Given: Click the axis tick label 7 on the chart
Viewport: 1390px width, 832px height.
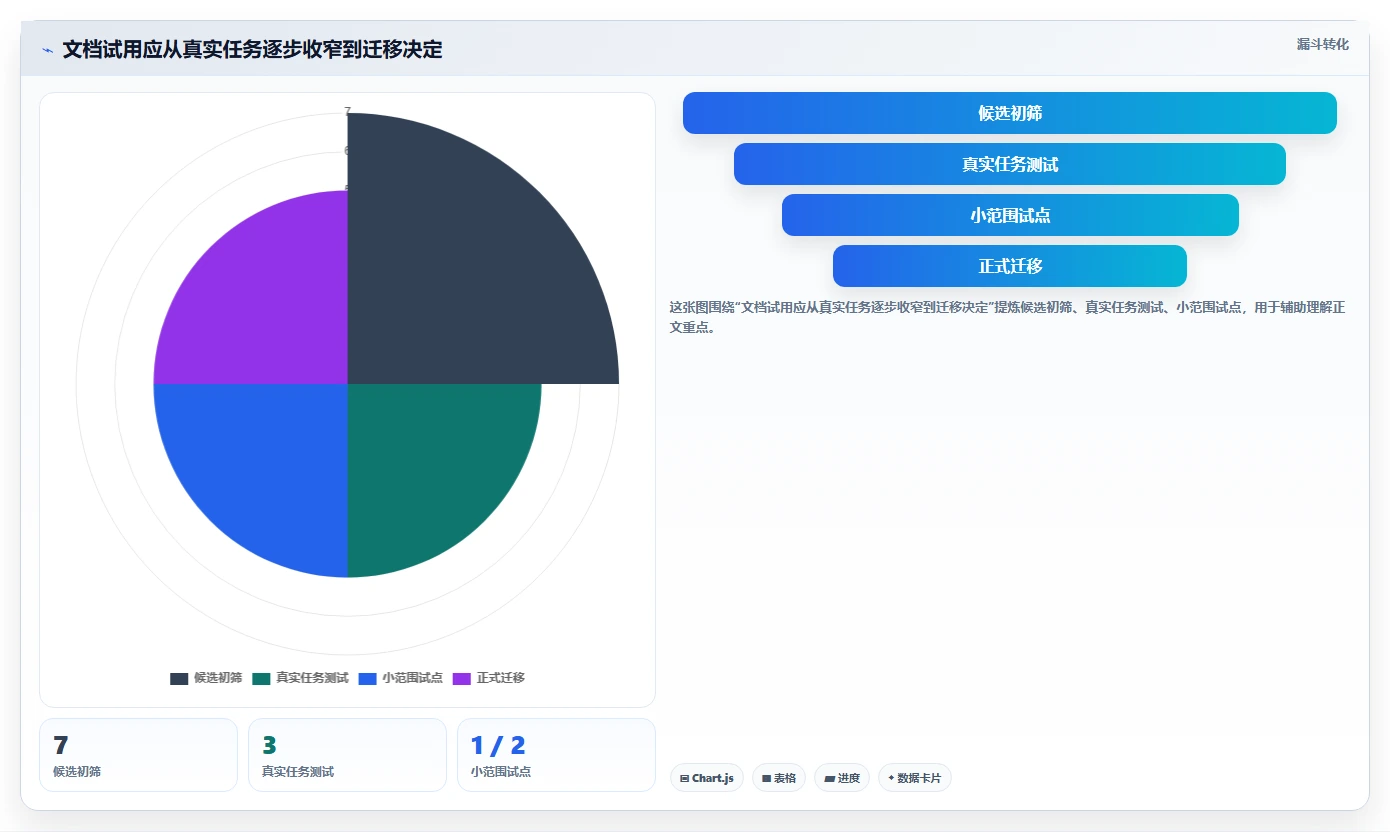Looking at the screenshot, I should tap(347, 111).
